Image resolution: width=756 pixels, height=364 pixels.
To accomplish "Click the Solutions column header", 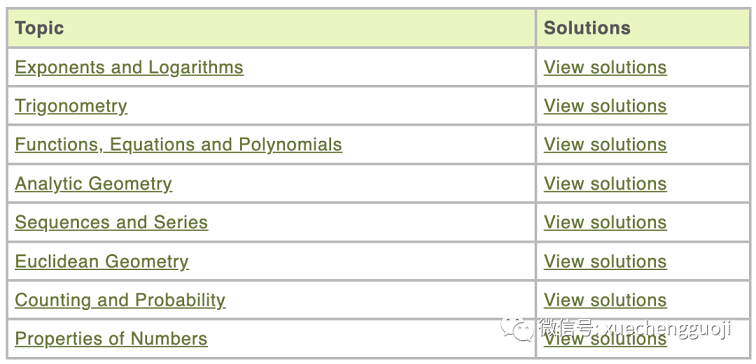I will point(587,28).
